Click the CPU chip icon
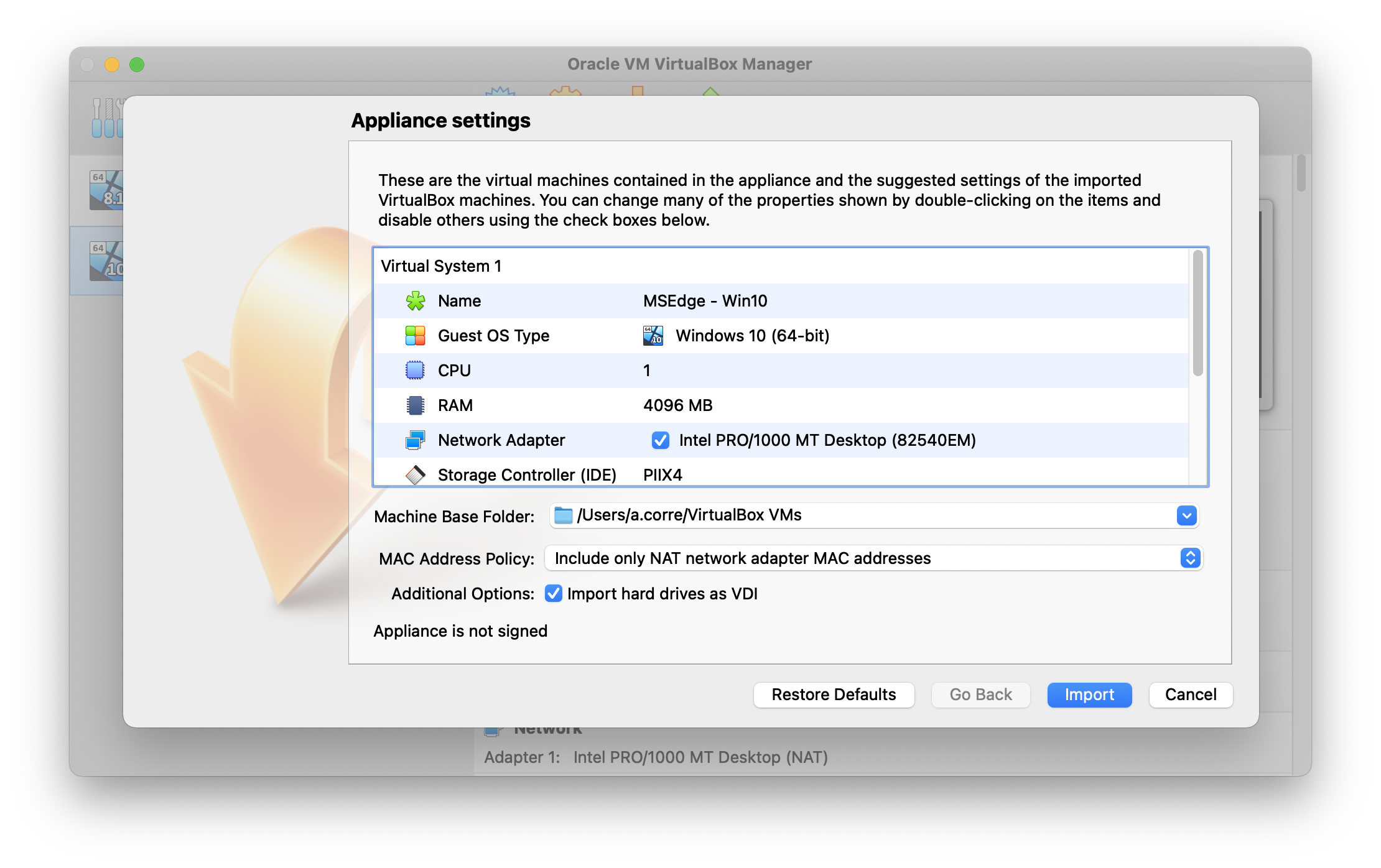This screenshot has width=1381, height=868. click(415, 371)
